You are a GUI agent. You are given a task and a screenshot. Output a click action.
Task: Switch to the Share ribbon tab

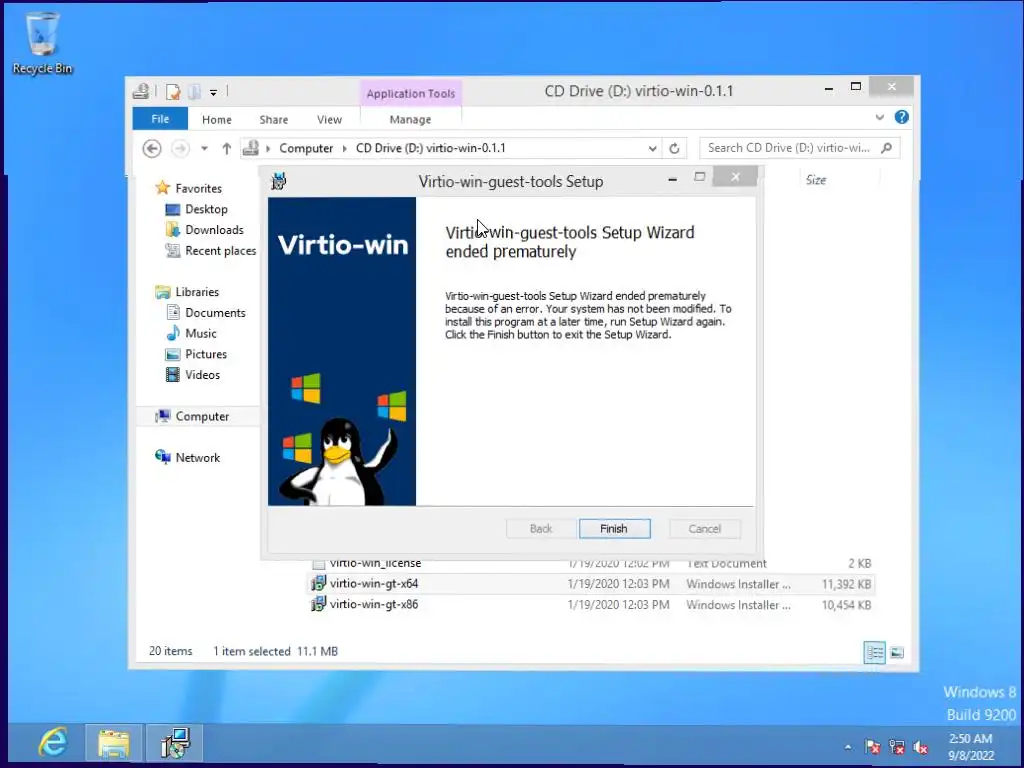274,120
